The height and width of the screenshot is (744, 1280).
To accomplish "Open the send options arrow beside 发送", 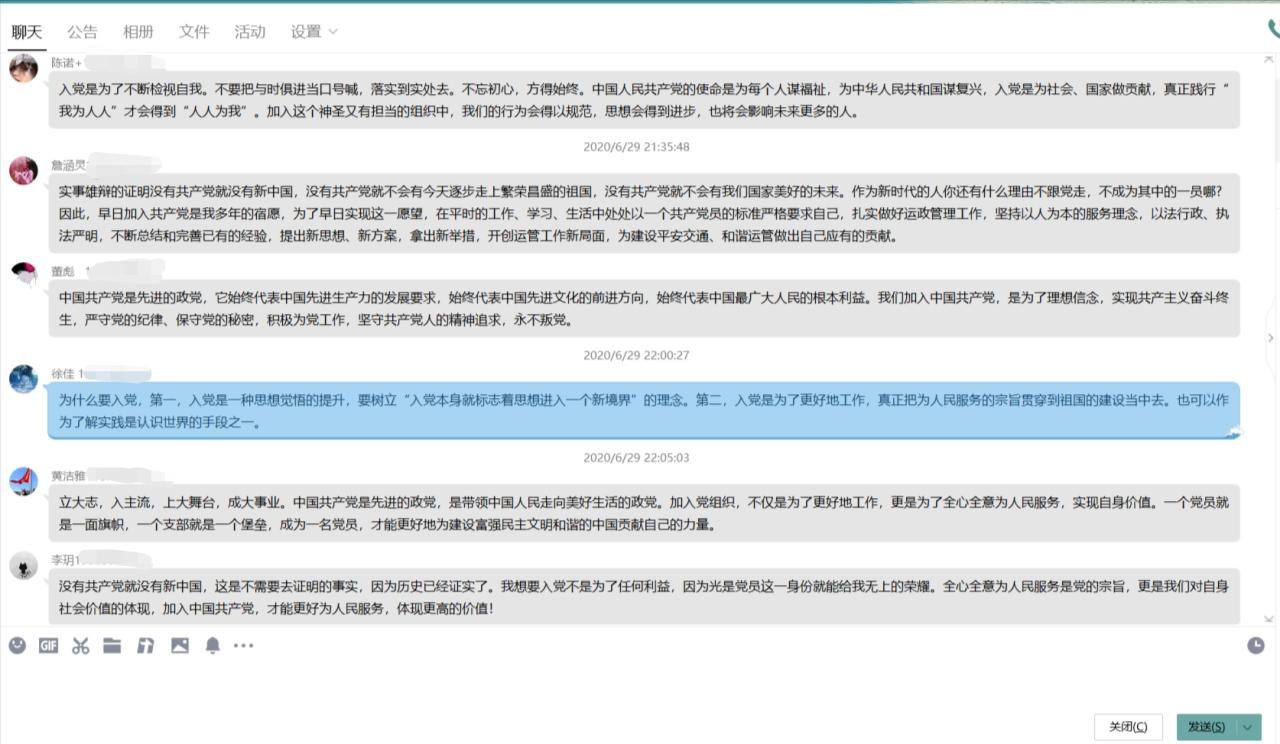I will tap(1248, 727).
